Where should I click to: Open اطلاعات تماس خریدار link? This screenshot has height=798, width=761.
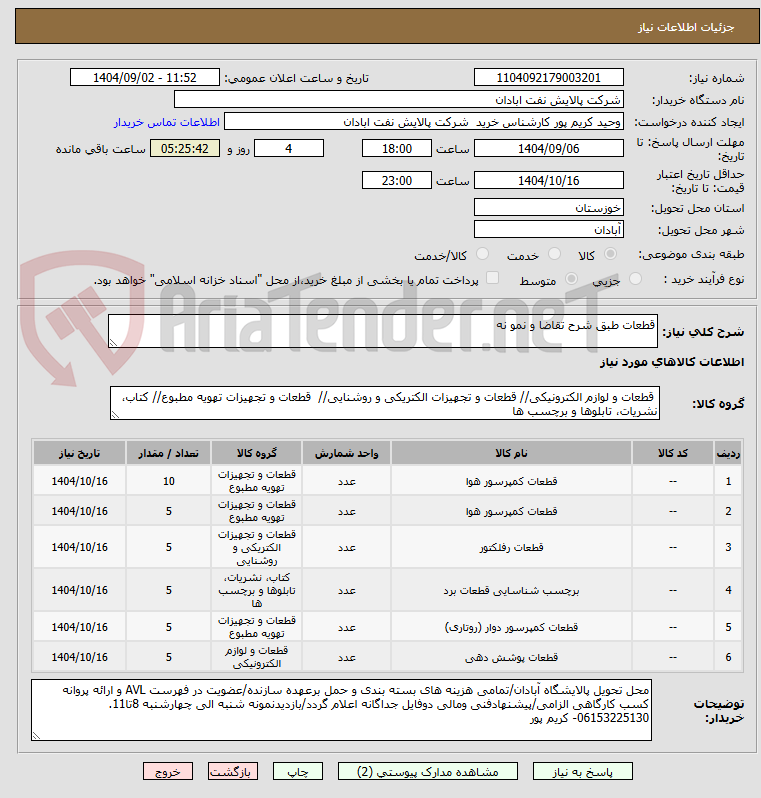pyautogui.click(x=166, y=123)
